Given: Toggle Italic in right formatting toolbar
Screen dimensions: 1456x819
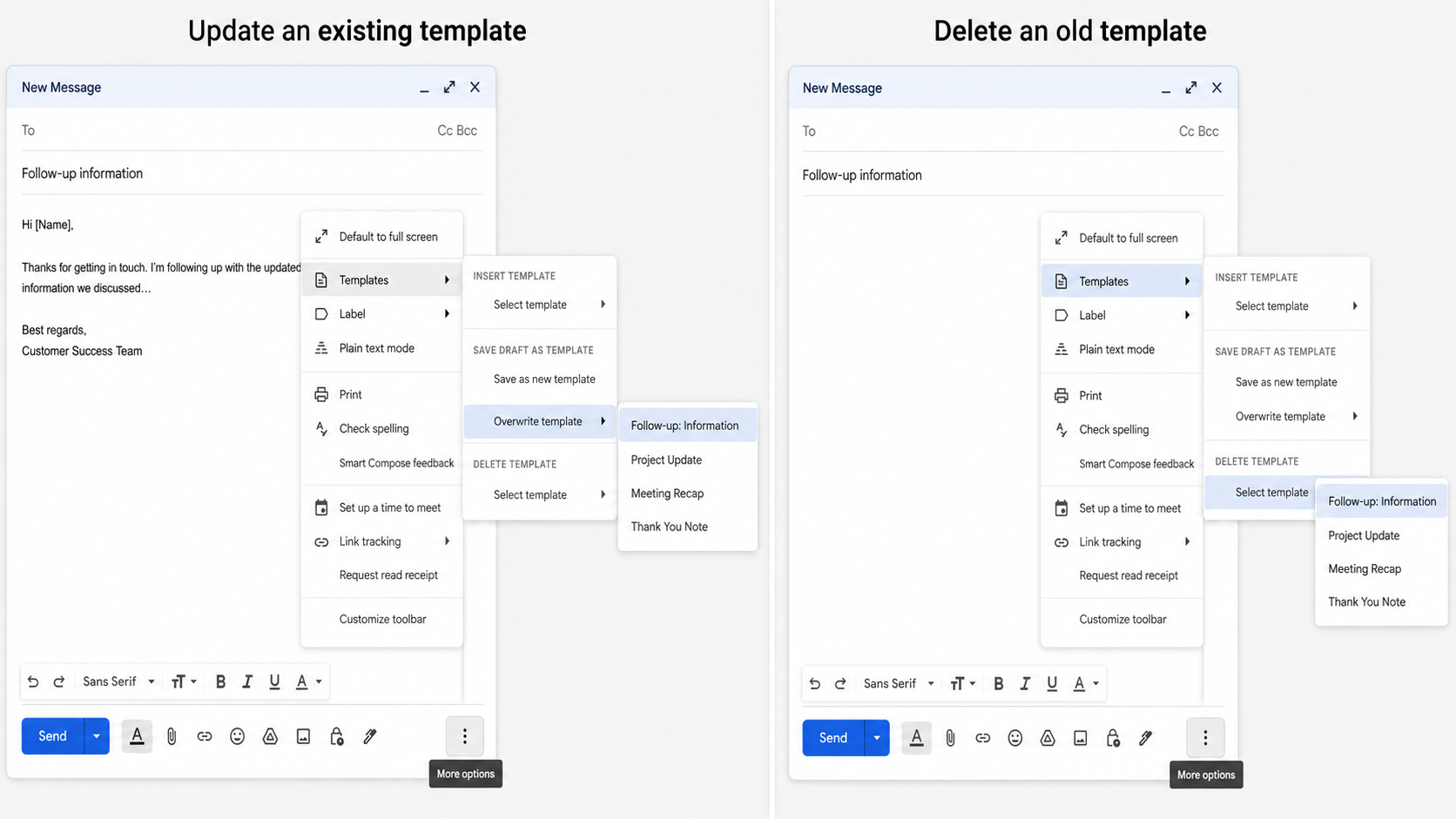Looking at the screenshot, I should (x=1025, y=683).
